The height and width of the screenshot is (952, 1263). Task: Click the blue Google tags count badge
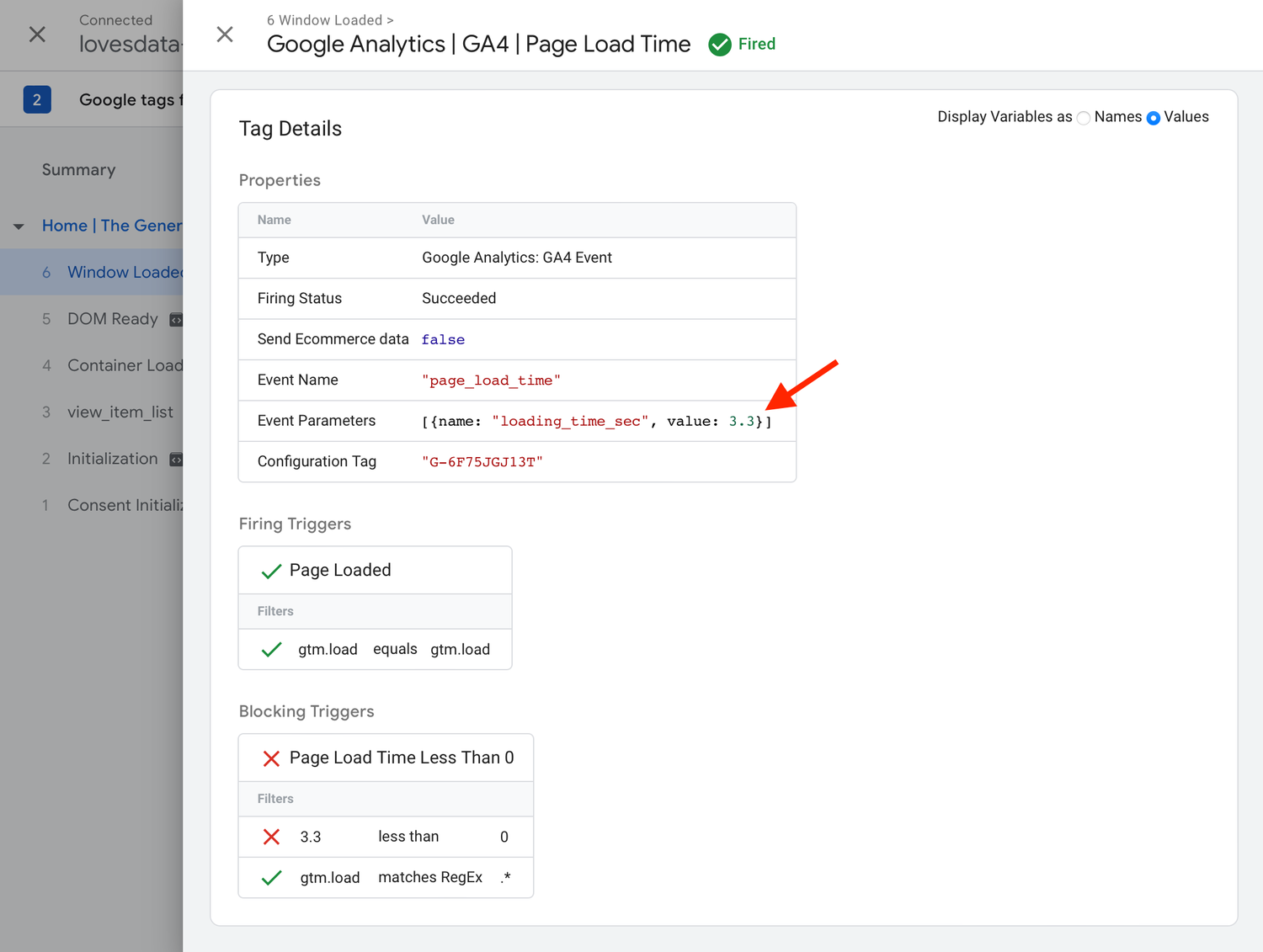[37, 100]
